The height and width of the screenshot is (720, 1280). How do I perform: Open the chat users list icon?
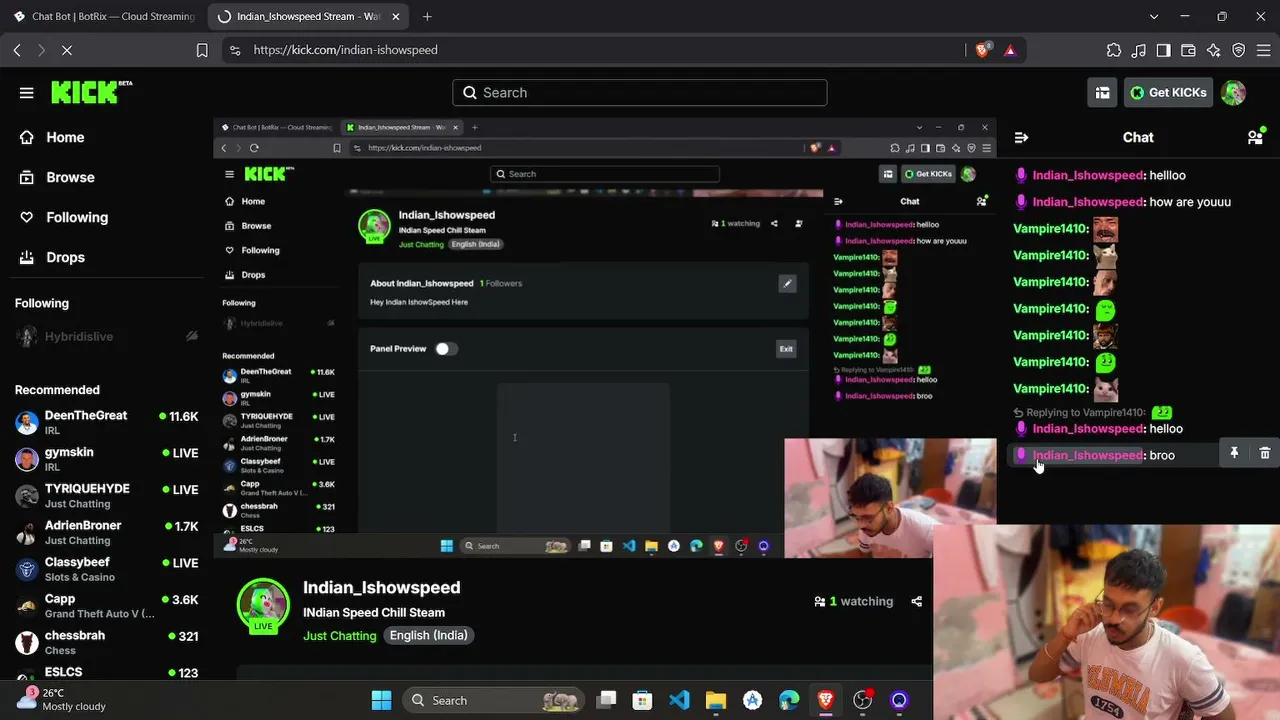[x=1255, y=138]
